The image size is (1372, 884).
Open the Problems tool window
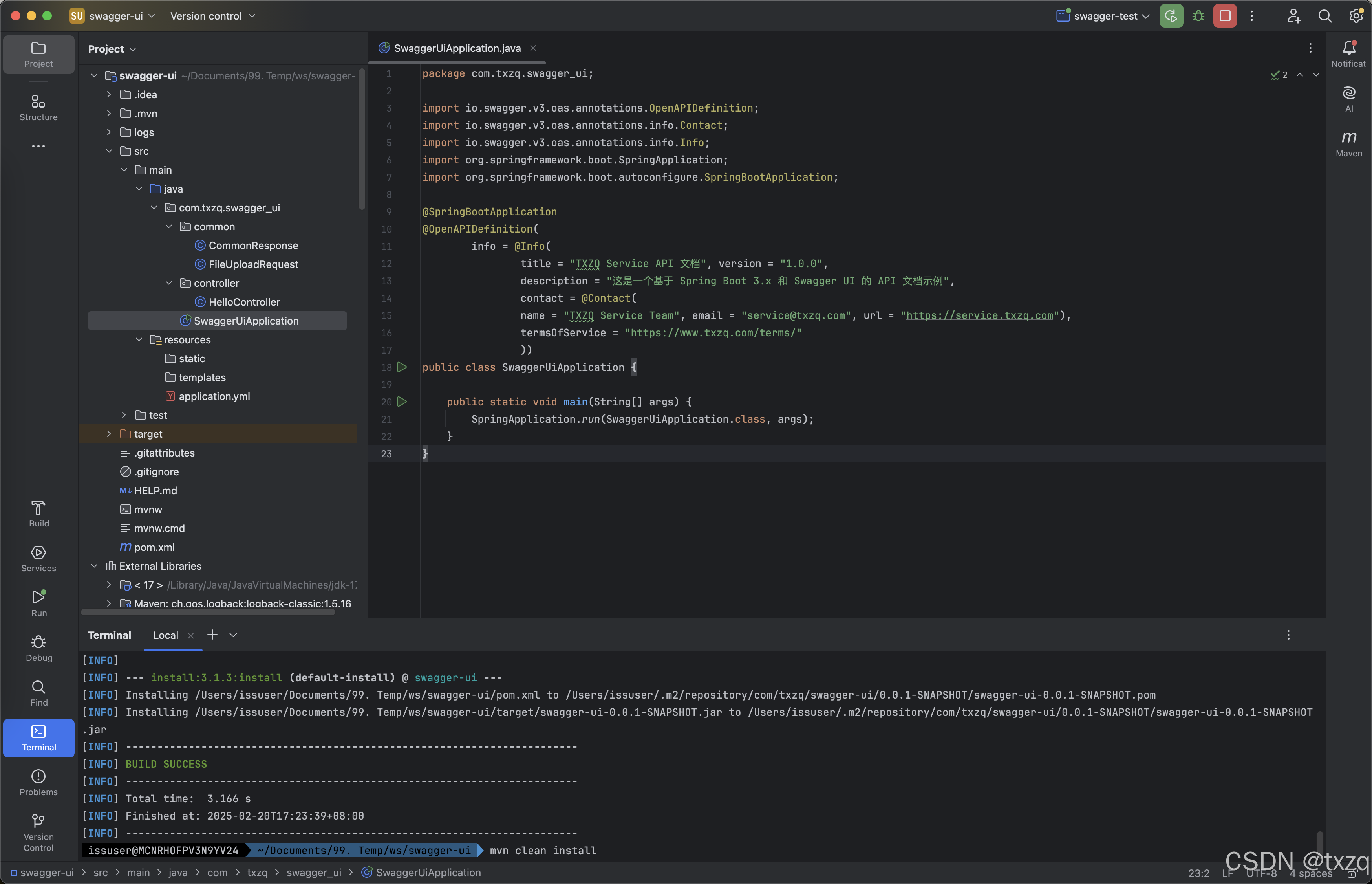[38, 782]
